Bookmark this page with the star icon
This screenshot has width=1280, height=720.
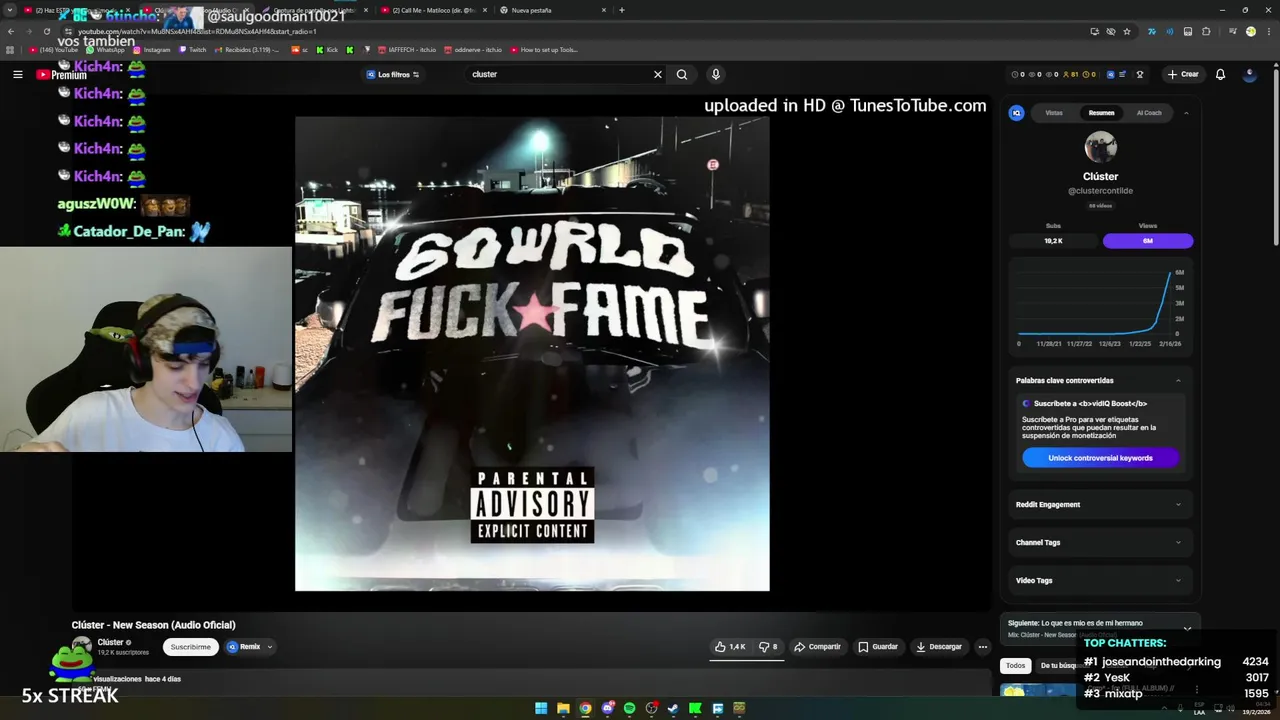click(x=1127, y=31)
